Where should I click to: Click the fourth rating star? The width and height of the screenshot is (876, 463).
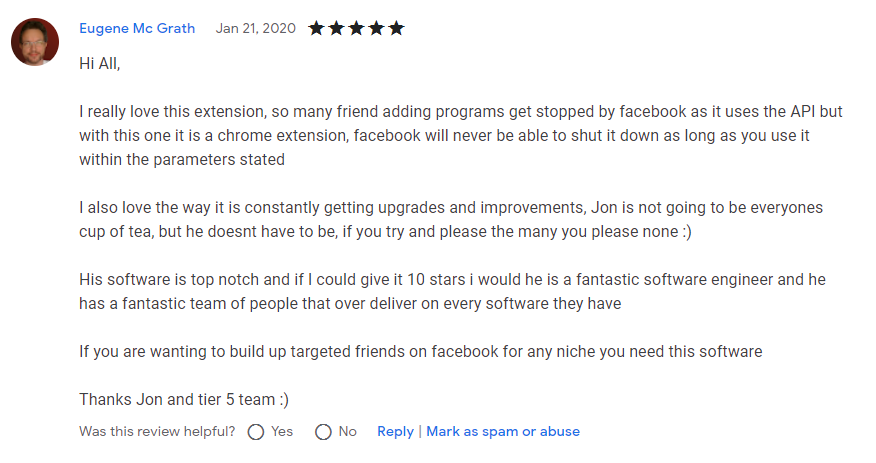[376, 28]
